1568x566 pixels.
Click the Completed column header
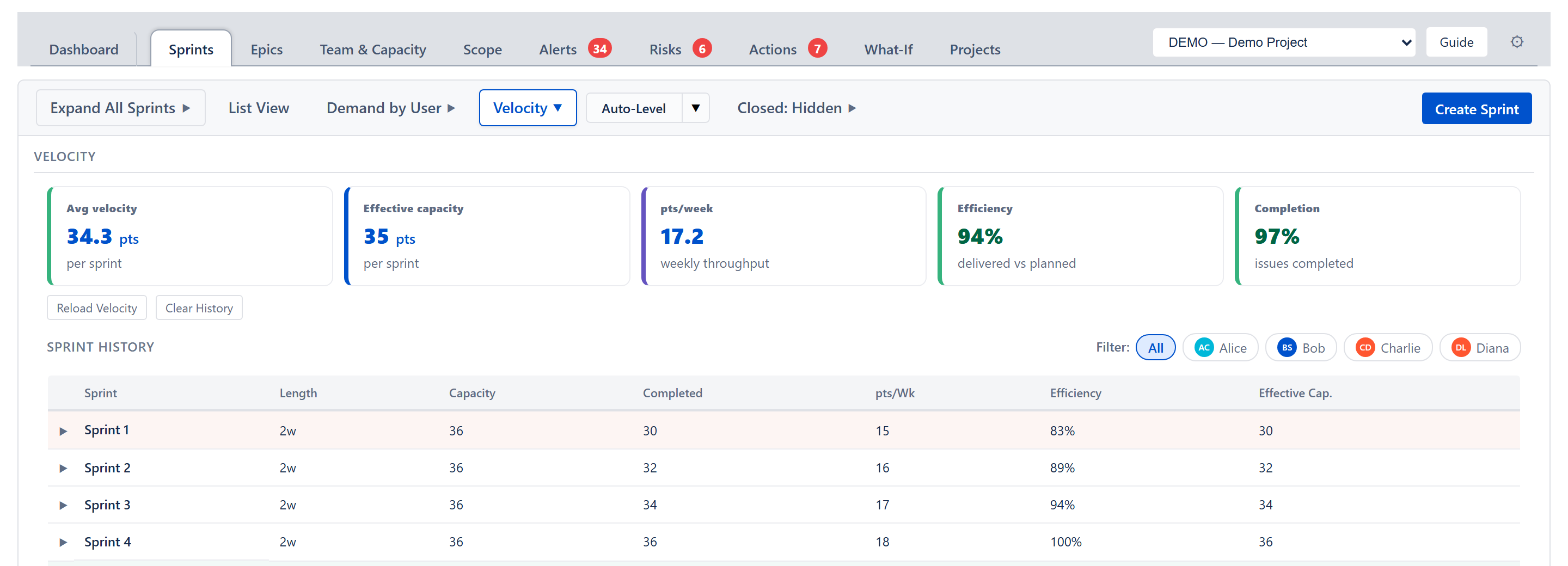click(672, 393)
